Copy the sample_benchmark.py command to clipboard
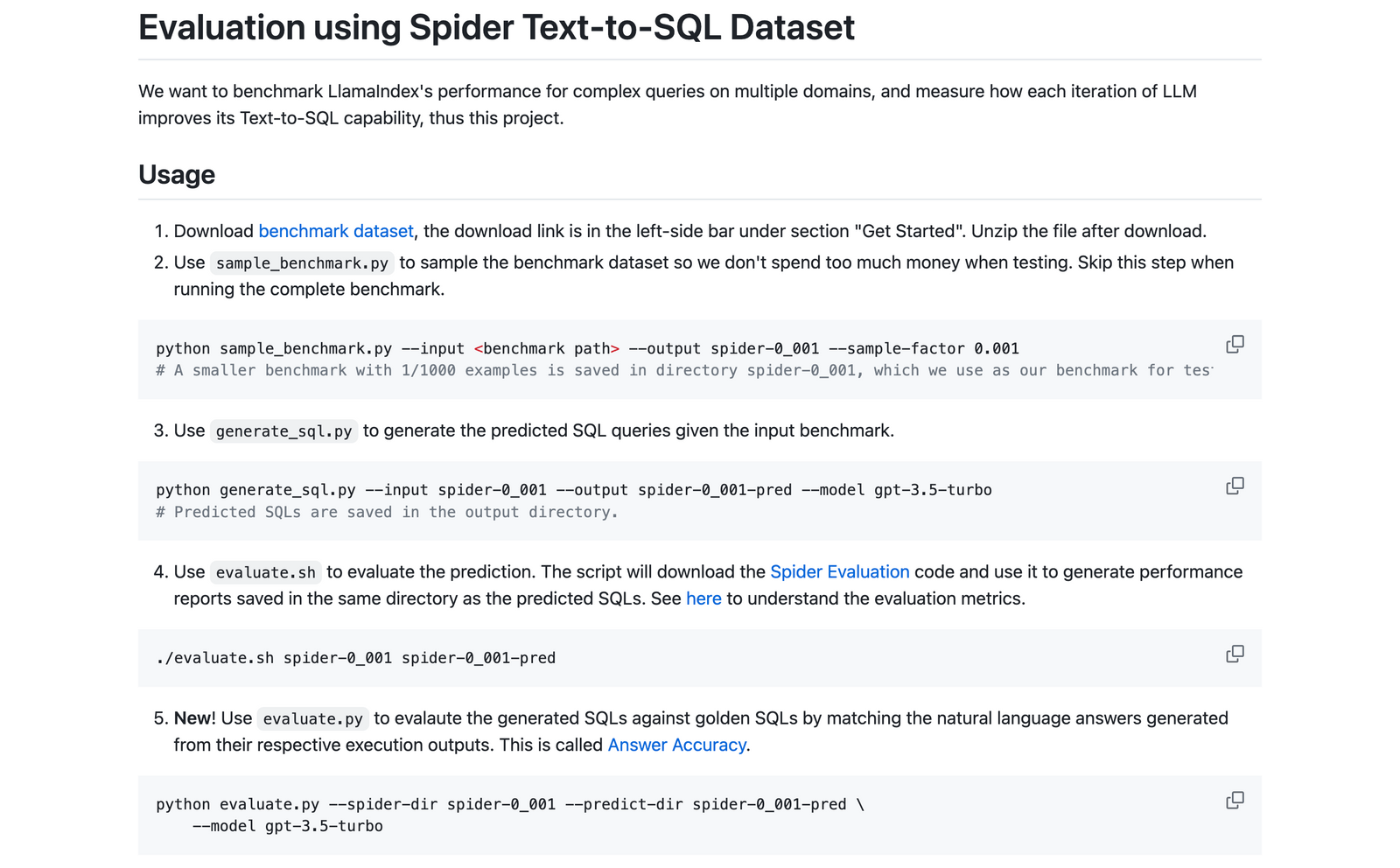Screen dimensions: 1400x868 [x=1235, y=343]
